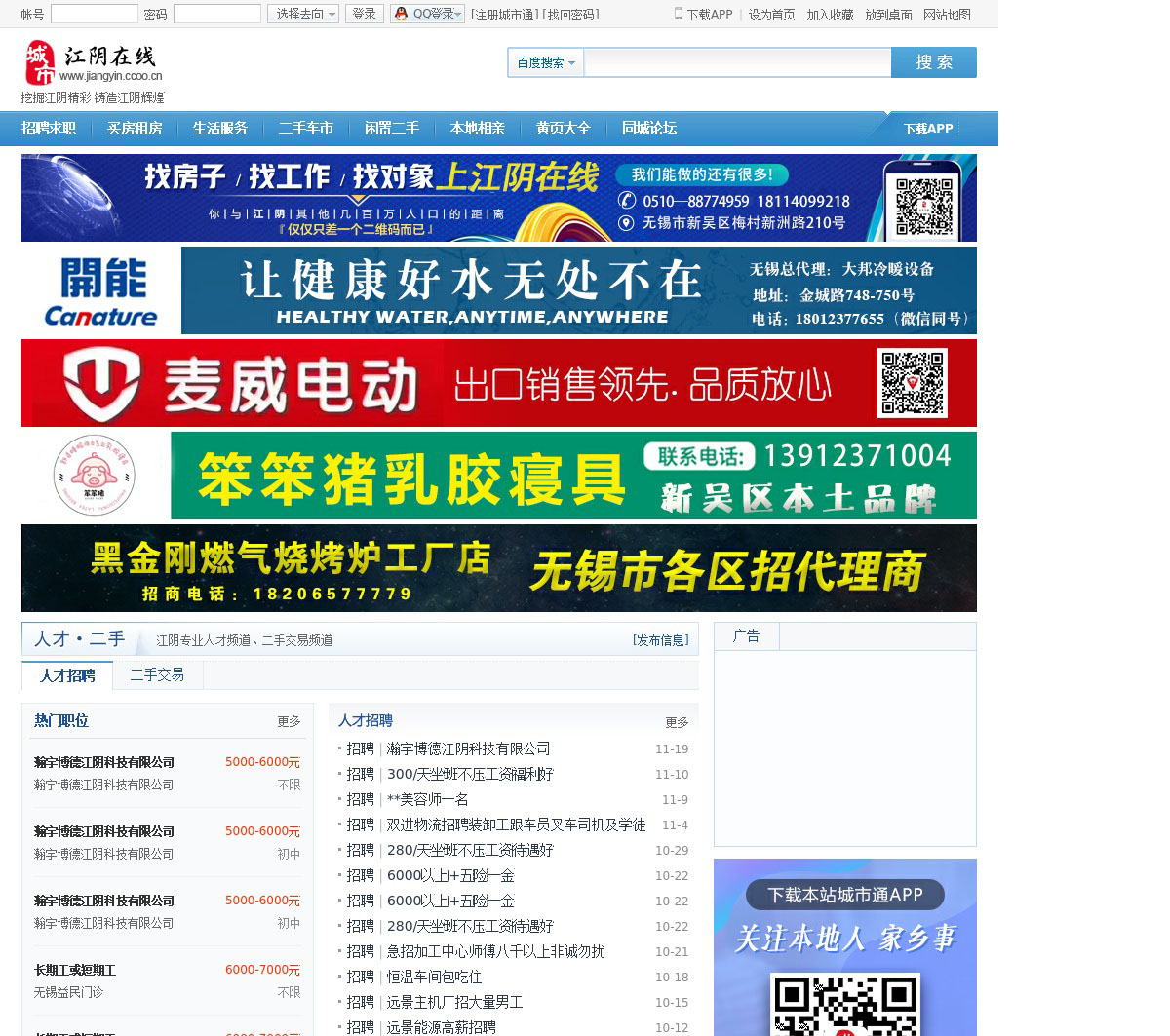Click the 密码 input field
This screenshot has height=1036, width=1170.
(217, 14)
